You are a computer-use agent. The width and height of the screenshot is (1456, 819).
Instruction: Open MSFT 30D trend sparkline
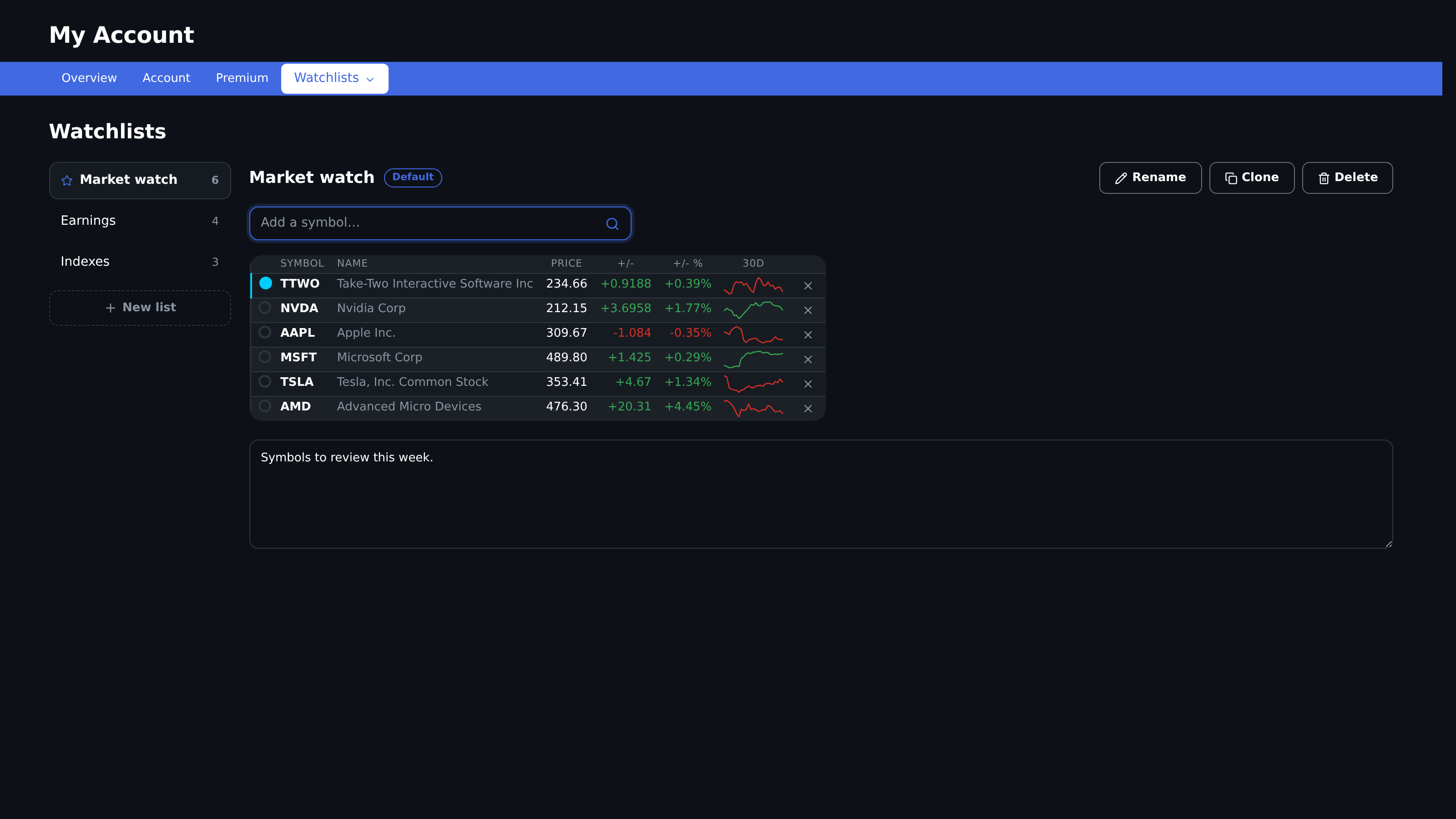point(753,359)
